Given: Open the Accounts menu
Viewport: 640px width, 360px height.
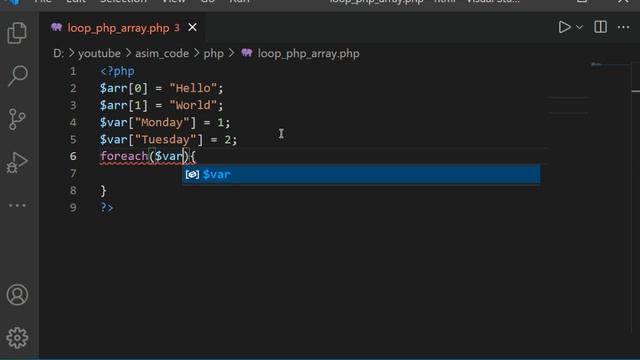Looking at the screenshot, I should point(17,295).
